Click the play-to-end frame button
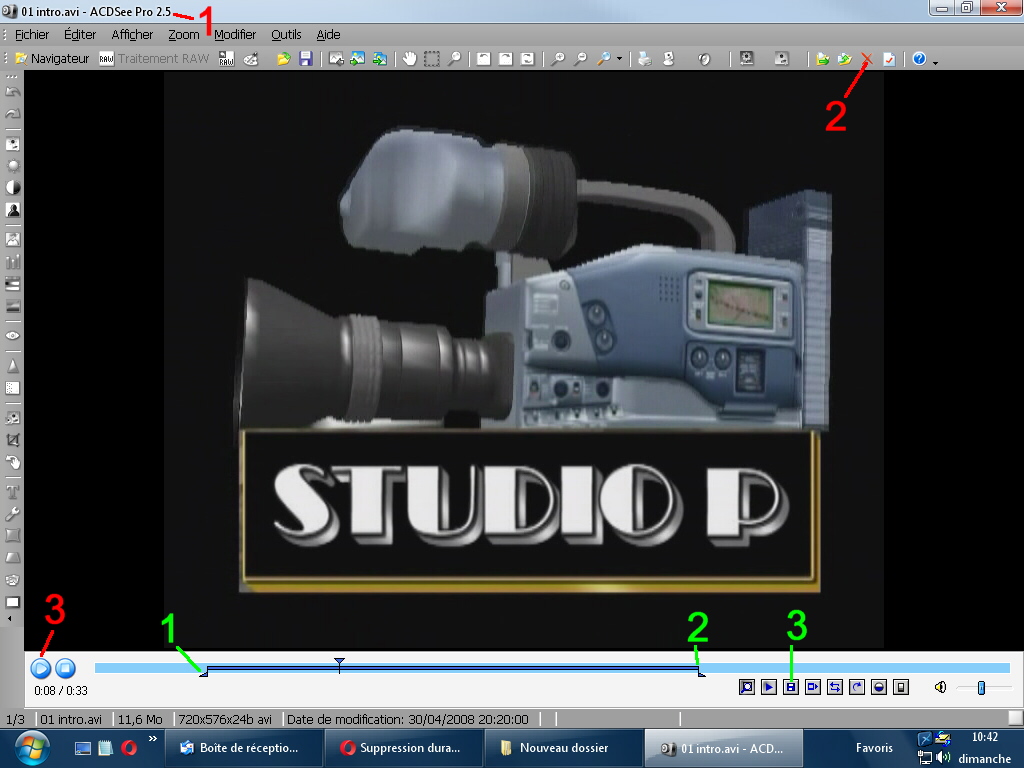 click(813, 687)
